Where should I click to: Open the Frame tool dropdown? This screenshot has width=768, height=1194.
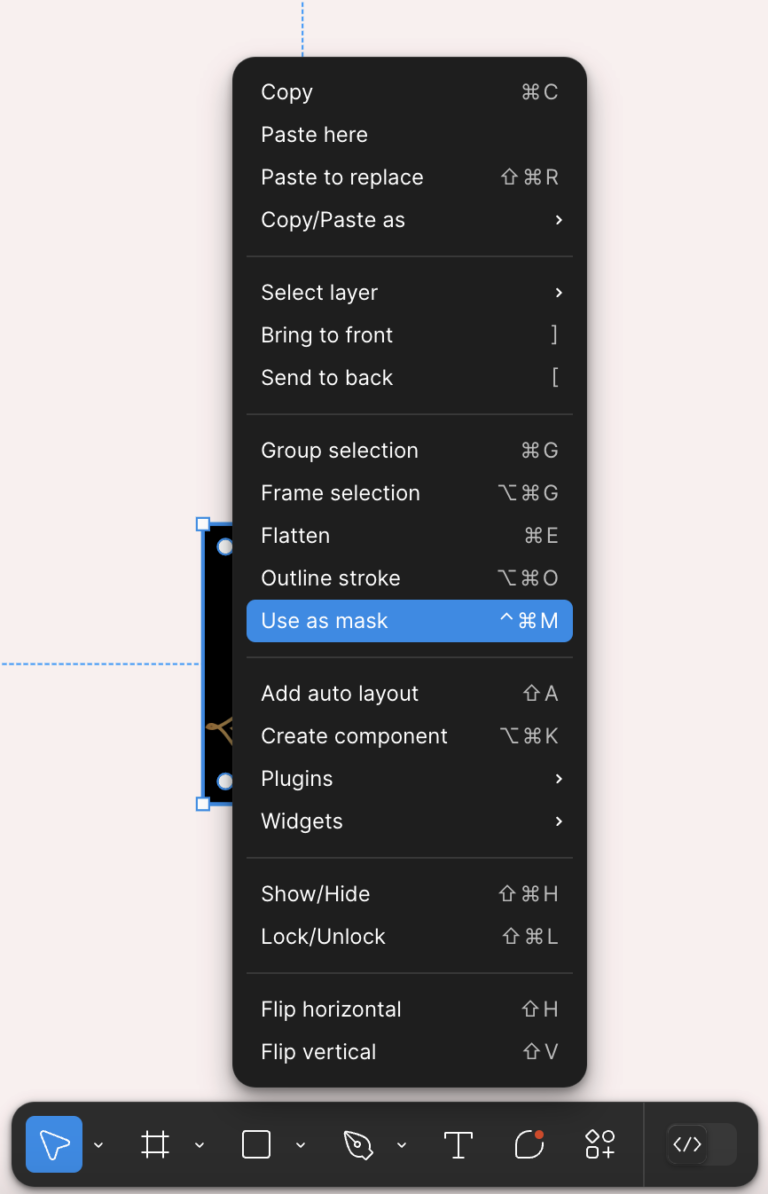(199, 1144)
